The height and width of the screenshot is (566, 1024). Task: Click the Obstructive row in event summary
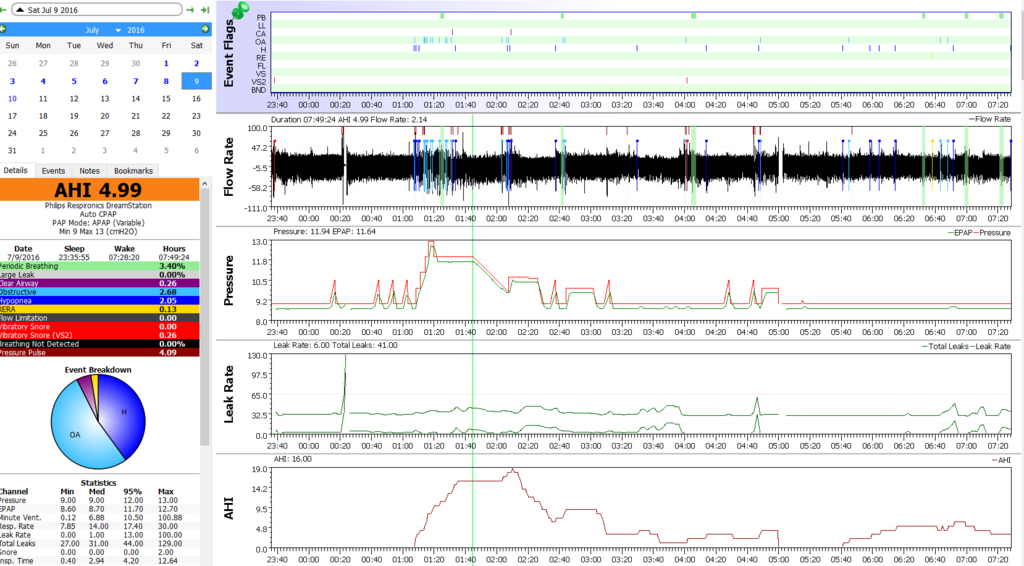pos(100,292)
